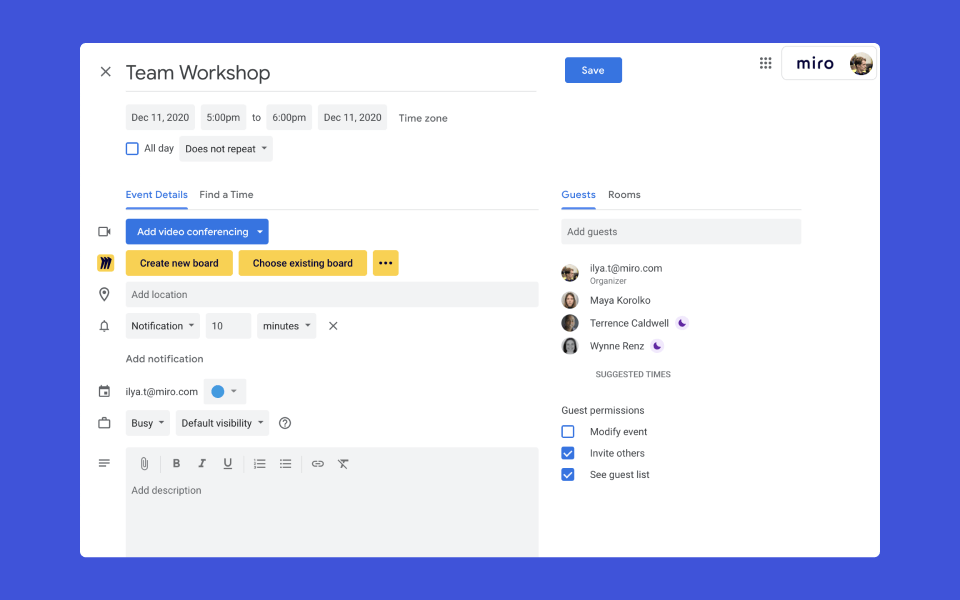Open the end date Dec 11, 2020
This screenshot has height=600, width=960.
[x=353, y=117]
